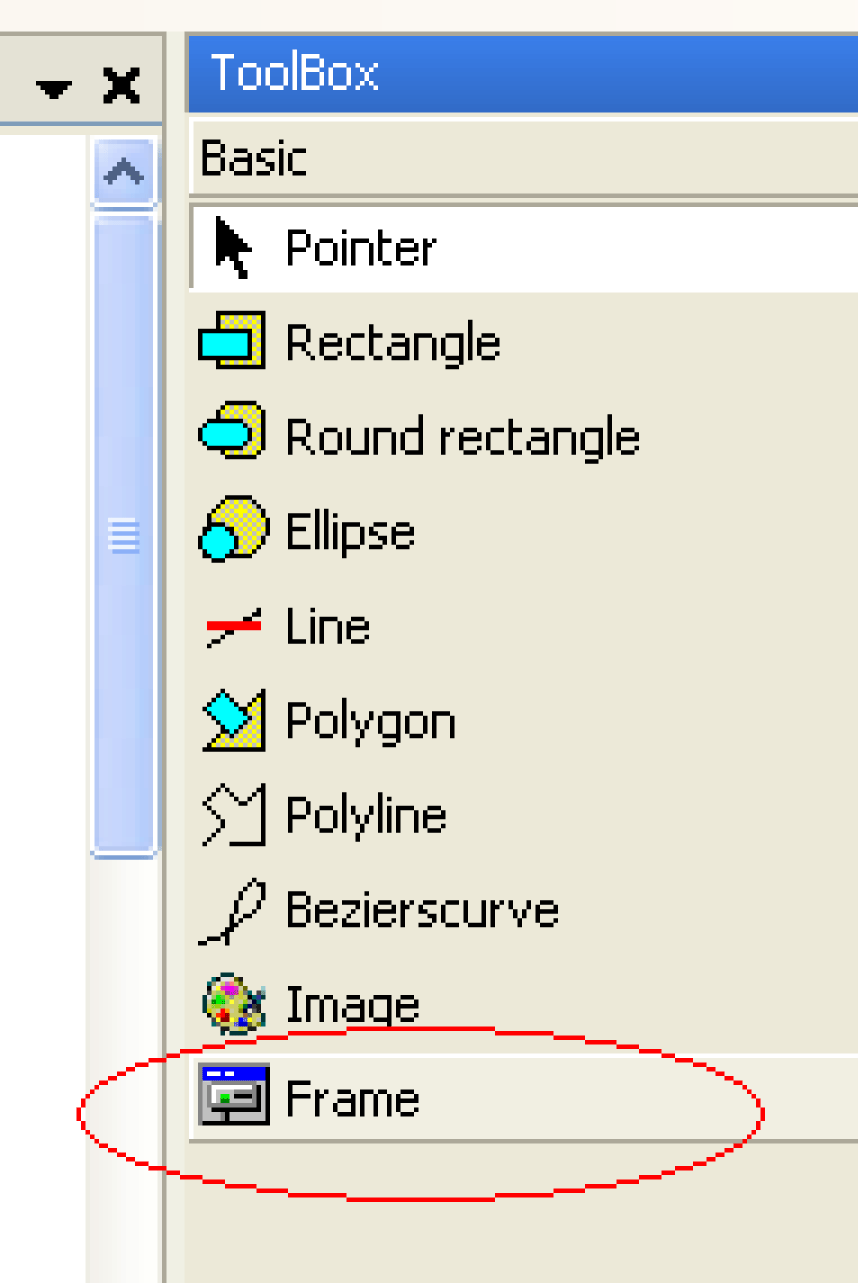Click the ToolBox title bar
The width and height of the screenshot is (858, 1284).
tap(522, 74)
